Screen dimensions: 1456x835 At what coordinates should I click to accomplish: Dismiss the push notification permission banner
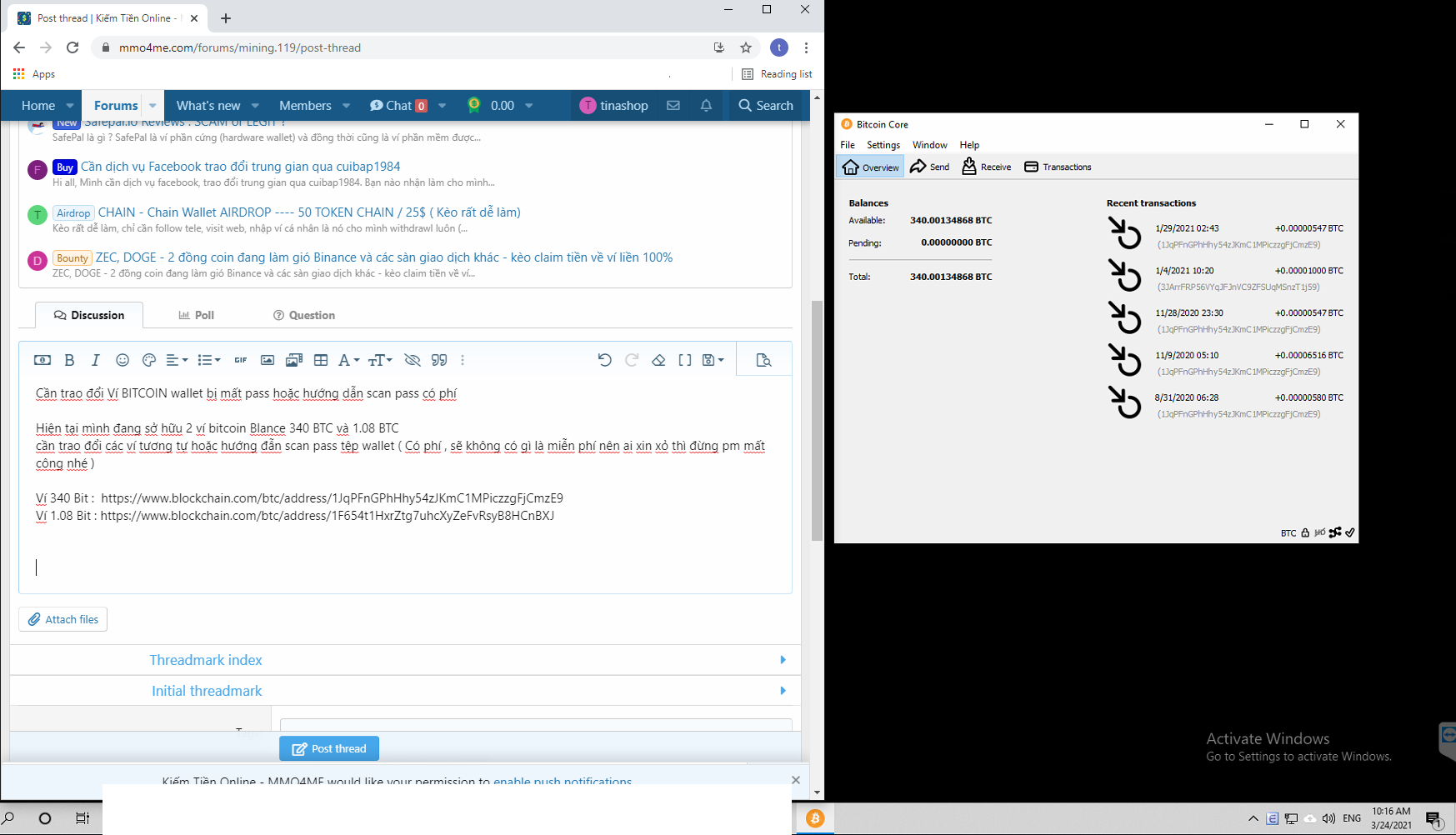click(x=796, y=780)
